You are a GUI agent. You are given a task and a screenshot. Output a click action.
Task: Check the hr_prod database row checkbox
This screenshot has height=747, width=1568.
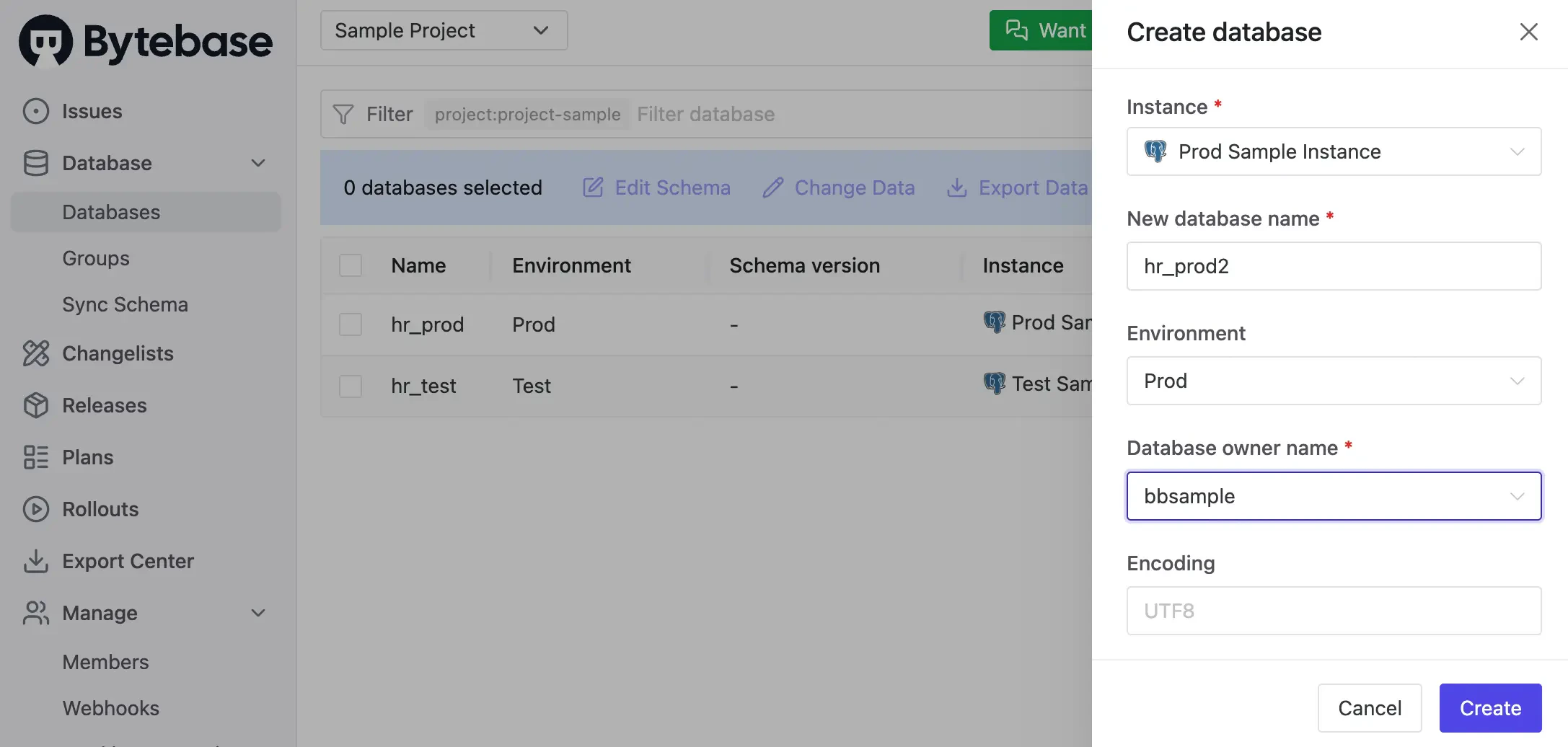[351, 324]
